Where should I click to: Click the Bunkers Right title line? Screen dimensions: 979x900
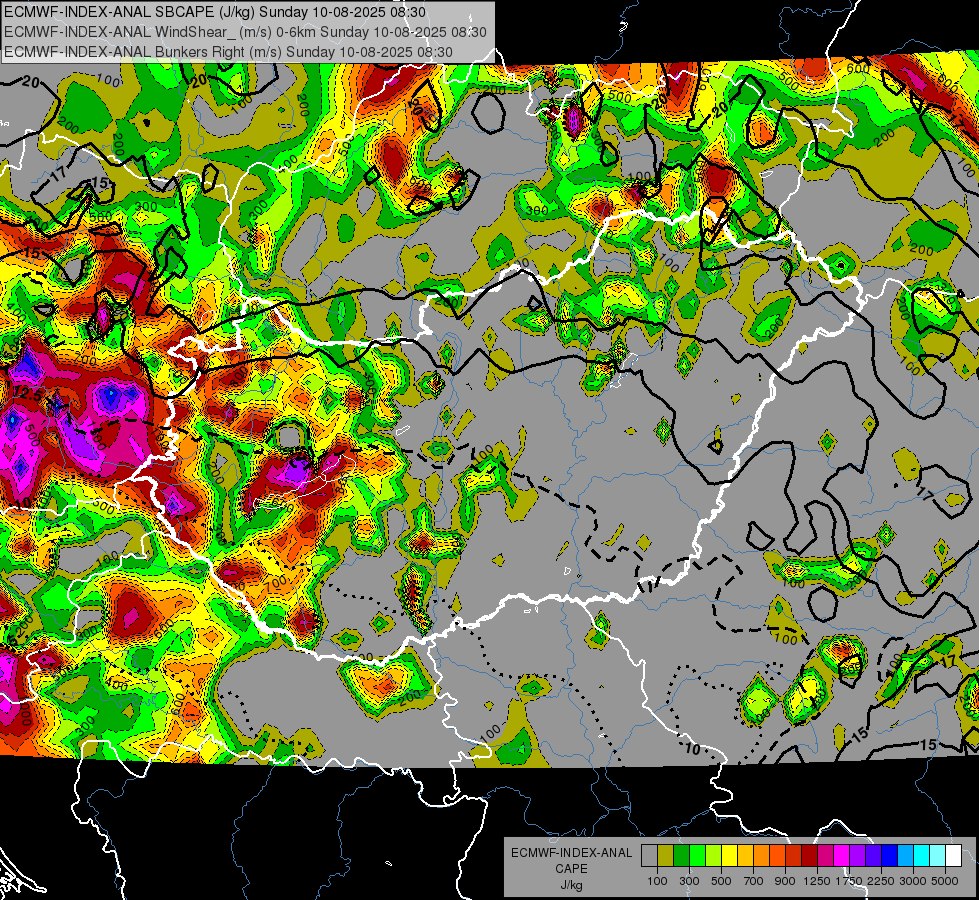(228, 52)
